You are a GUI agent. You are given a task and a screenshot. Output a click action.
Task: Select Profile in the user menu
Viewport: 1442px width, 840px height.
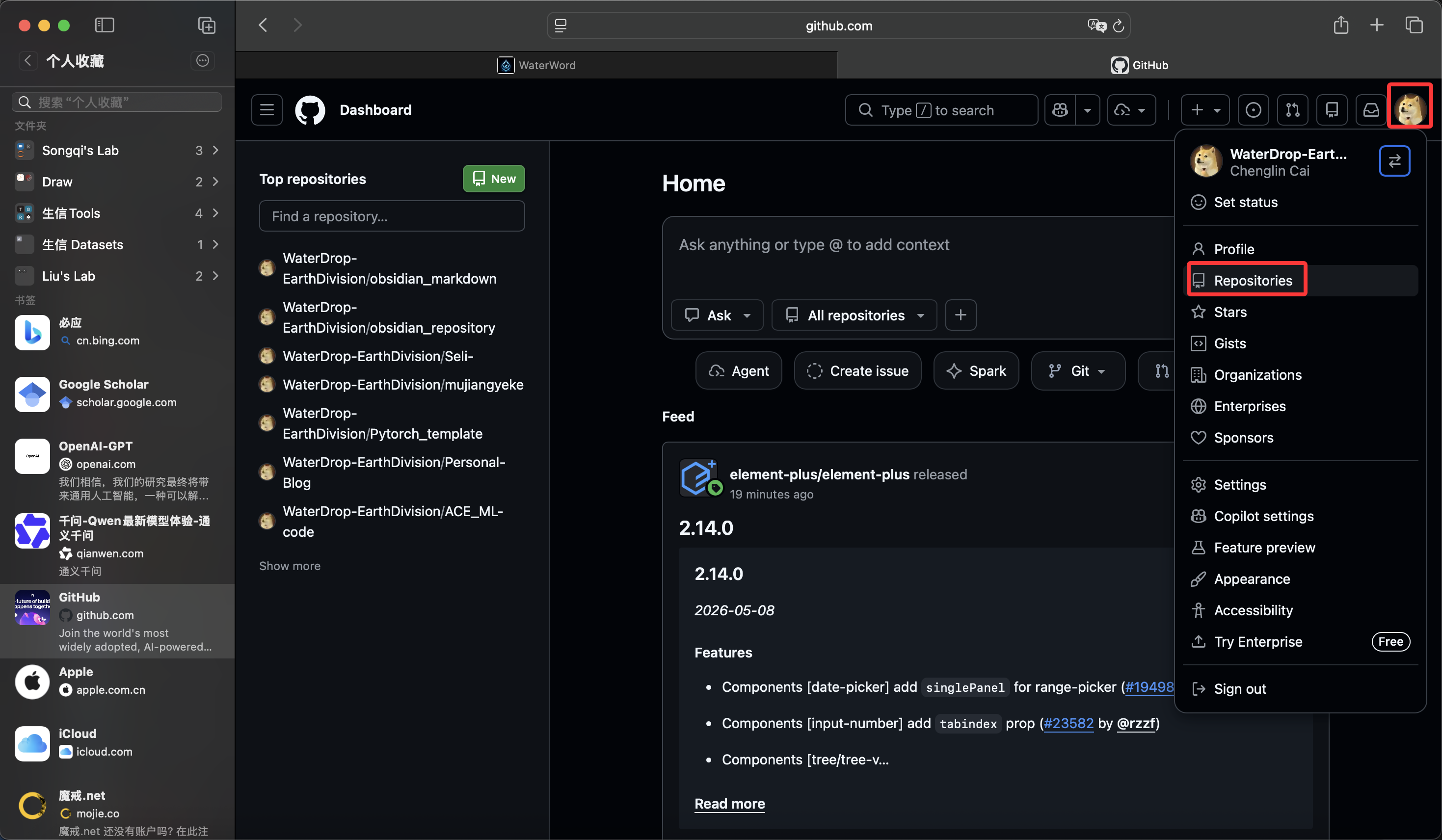pos(1301,249)
